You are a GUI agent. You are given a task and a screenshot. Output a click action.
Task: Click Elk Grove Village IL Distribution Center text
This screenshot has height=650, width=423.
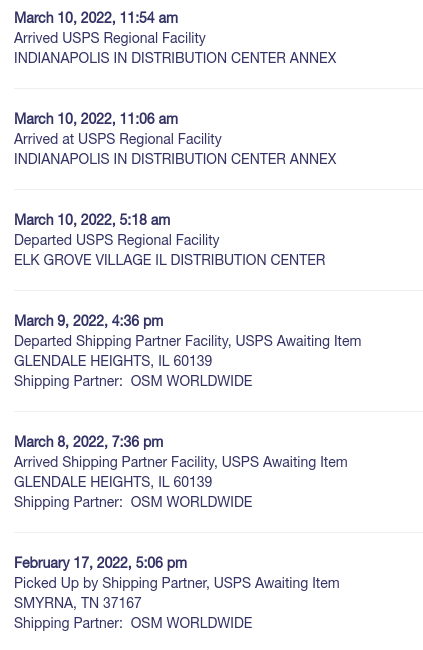pyautogui.click(x=170, y=260)
